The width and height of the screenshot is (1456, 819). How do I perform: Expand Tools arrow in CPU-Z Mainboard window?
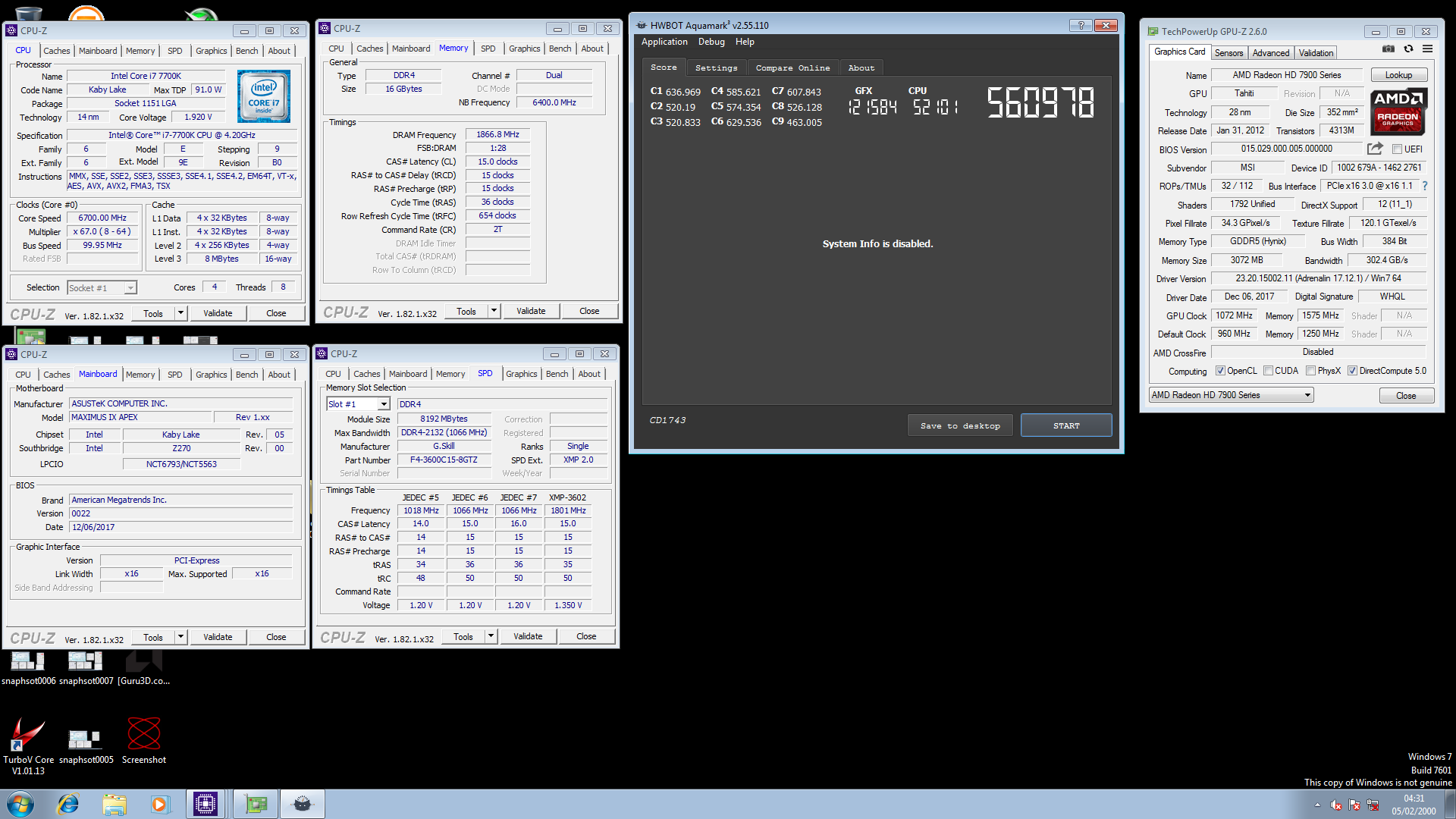pyautogui.click(x=180, y=637)
